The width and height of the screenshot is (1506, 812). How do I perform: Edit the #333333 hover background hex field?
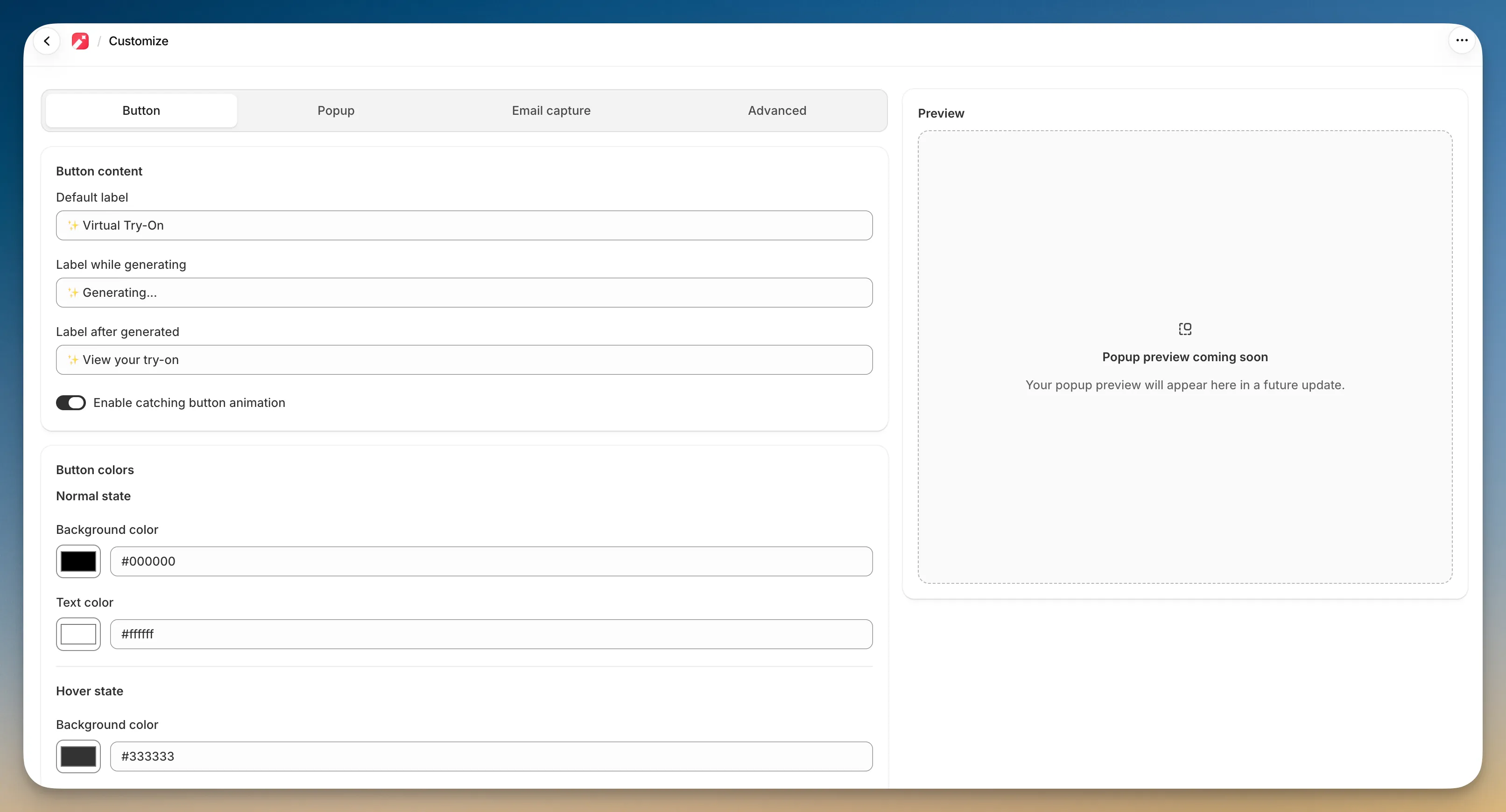(491, 756)
